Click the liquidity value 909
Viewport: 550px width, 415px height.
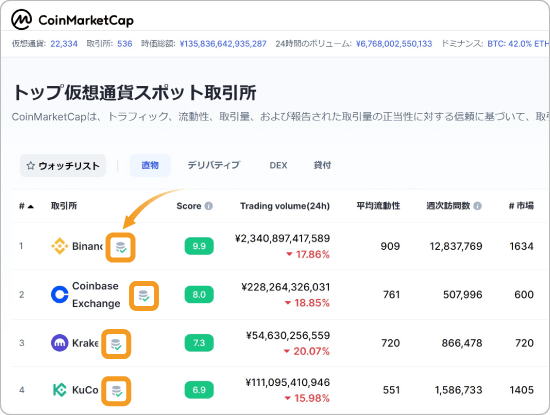390,246
